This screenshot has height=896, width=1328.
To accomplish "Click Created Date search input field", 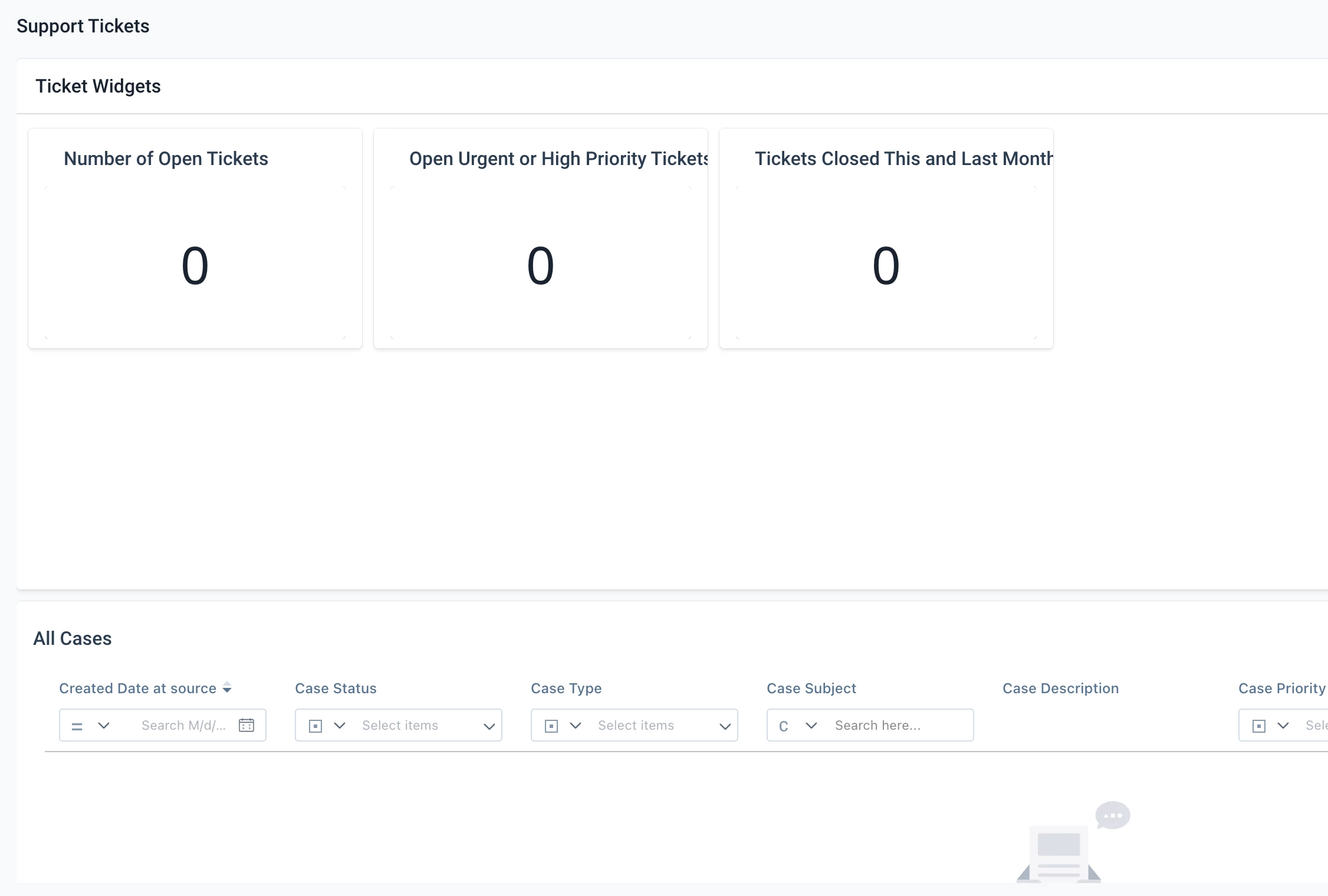I will click(183, 725).
